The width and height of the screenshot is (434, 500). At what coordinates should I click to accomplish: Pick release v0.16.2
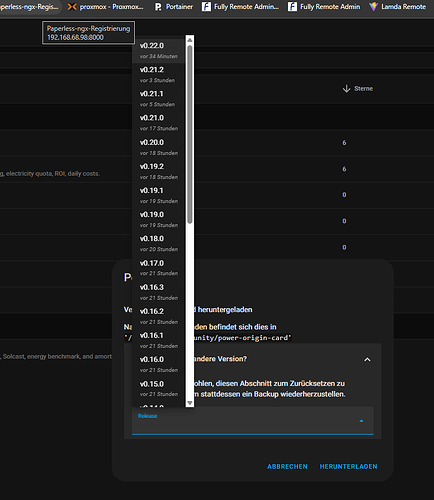(159, 316)
